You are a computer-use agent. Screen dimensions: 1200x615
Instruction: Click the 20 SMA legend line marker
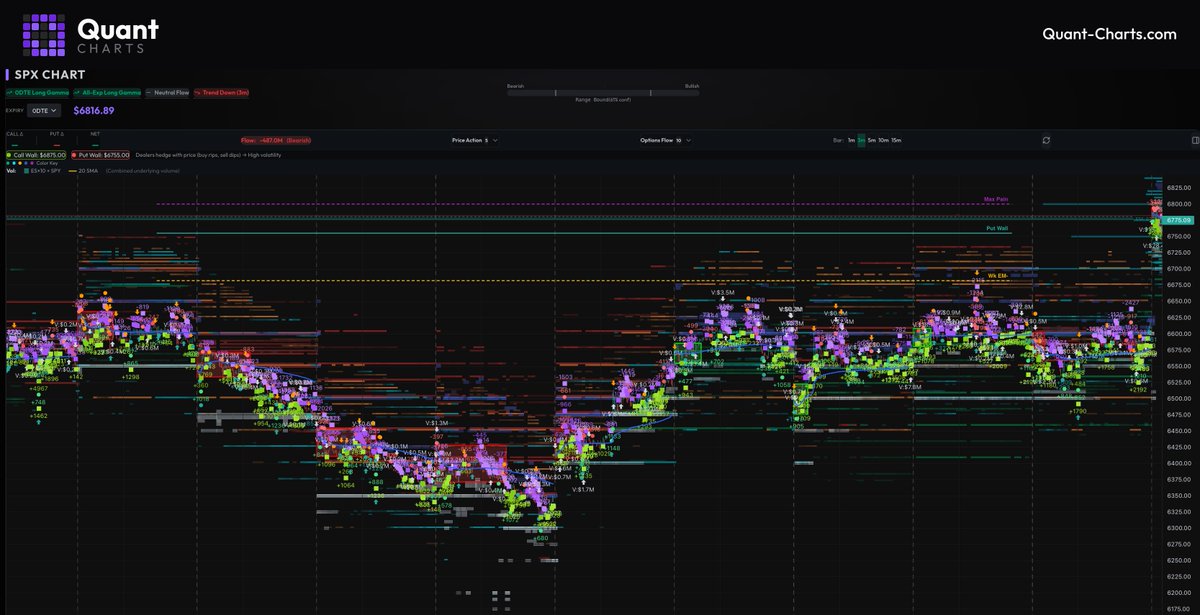72,171
